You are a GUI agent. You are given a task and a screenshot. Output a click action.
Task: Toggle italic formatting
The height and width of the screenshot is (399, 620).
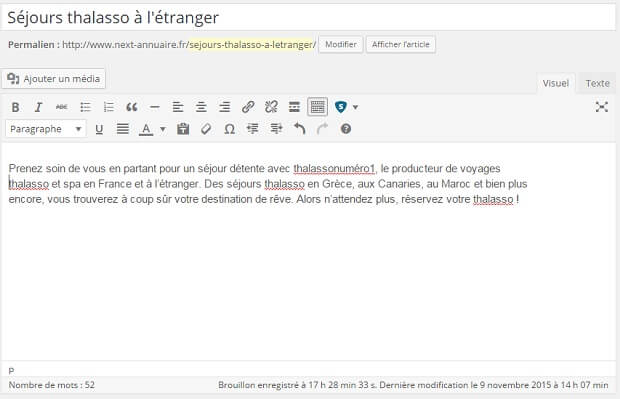pos(38,107)
